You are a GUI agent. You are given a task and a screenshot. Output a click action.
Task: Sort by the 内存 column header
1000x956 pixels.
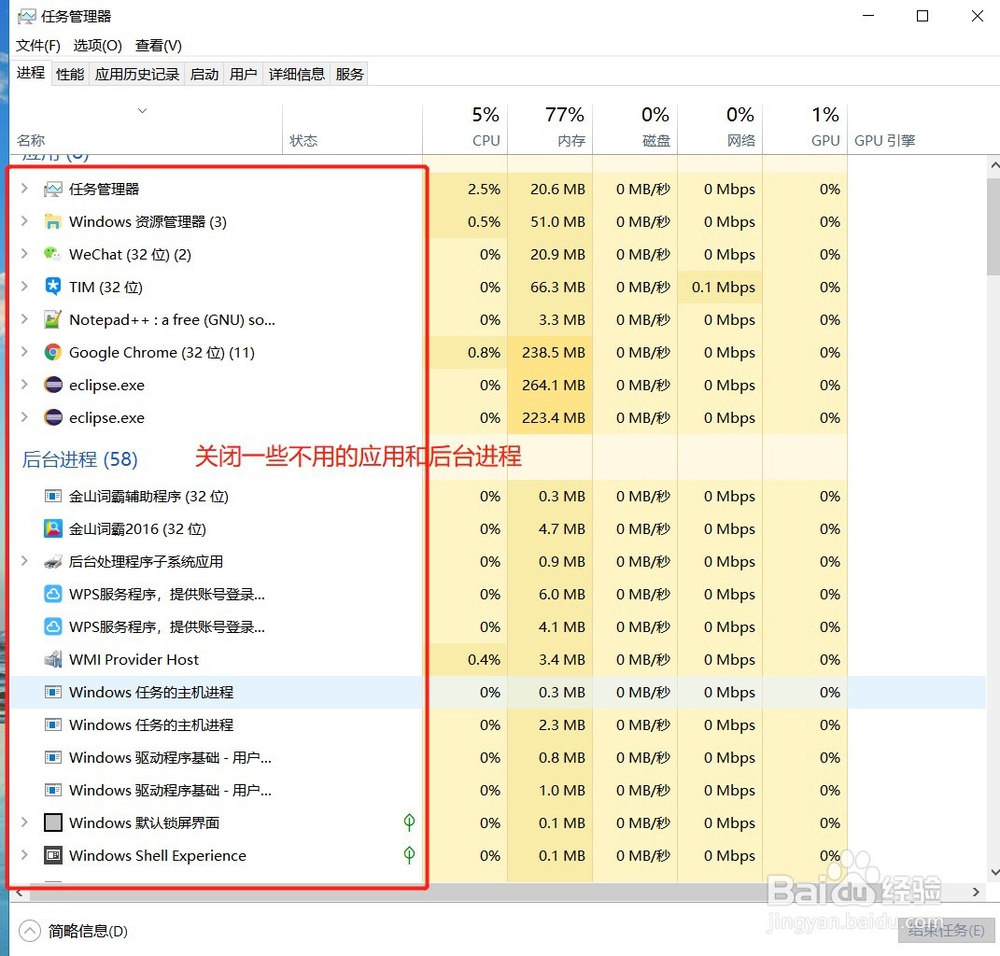coord(550,128)
